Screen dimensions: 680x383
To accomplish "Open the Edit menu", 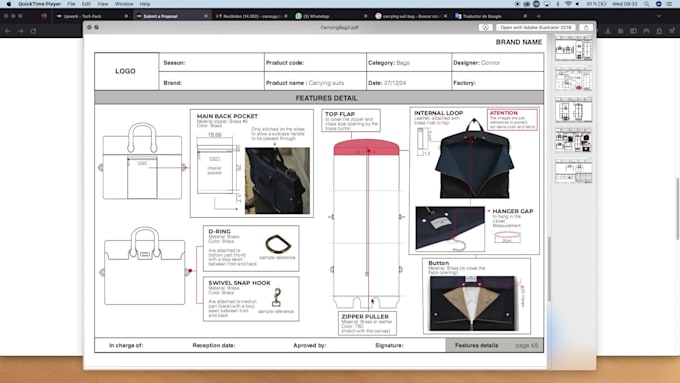I will [x=86, y=4].
